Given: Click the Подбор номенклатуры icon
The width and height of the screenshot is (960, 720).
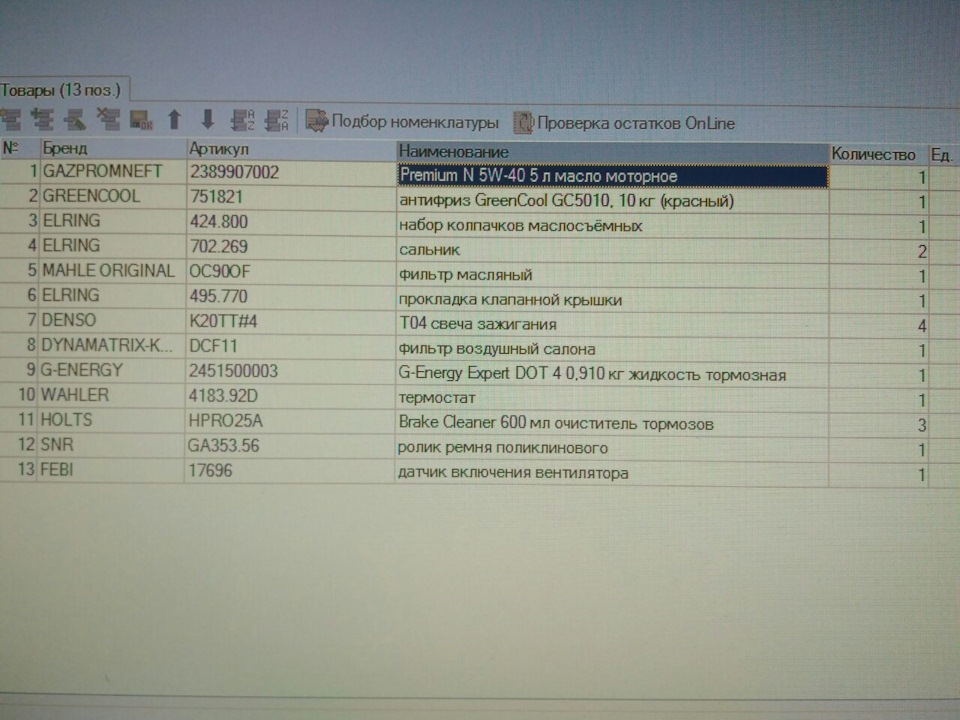Looking at the screenshot, I should pyautogui.click(x=317, y=121).
